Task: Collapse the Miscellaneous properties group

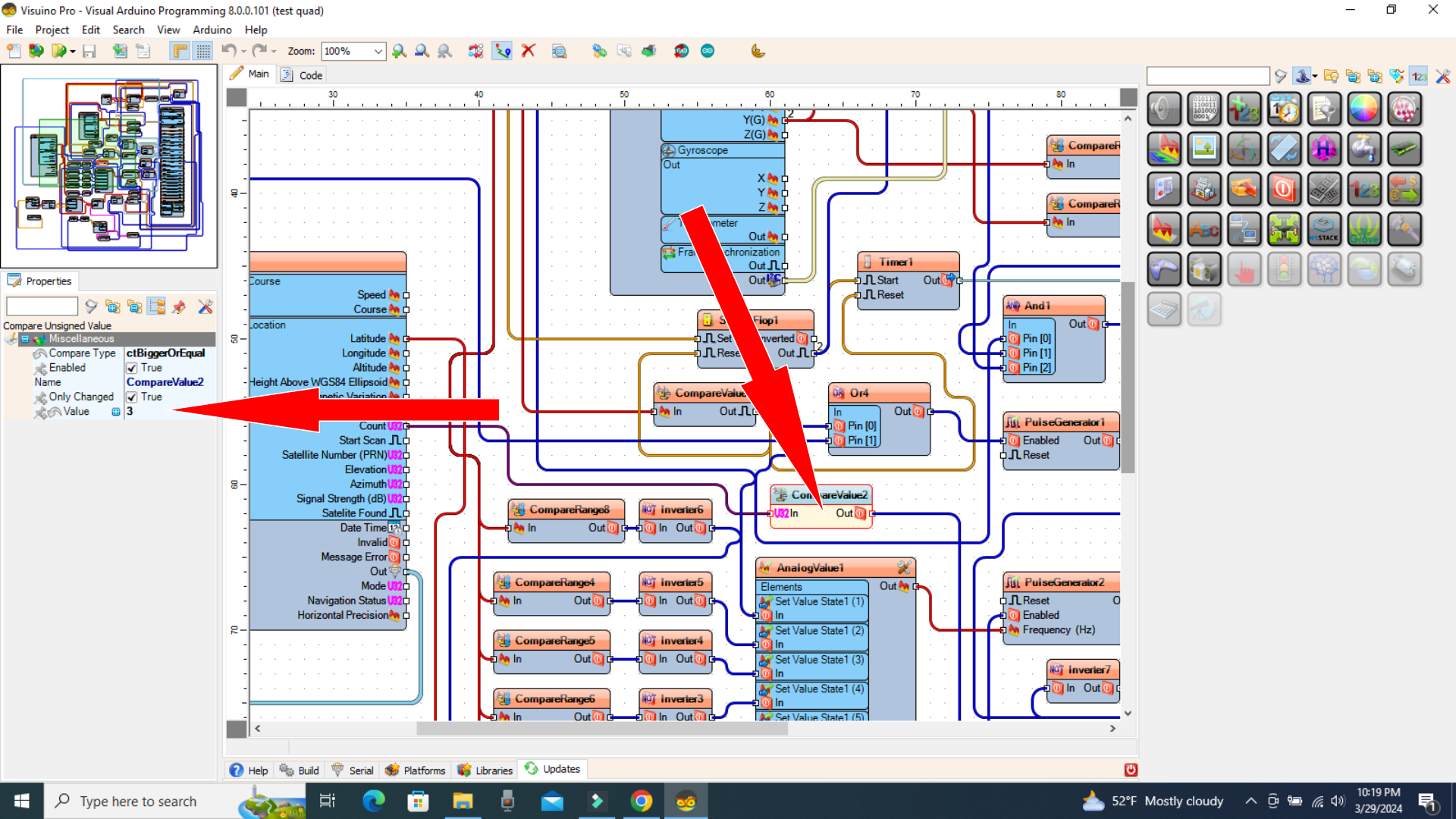Action: pyautogui.click(x=25, y=339)
